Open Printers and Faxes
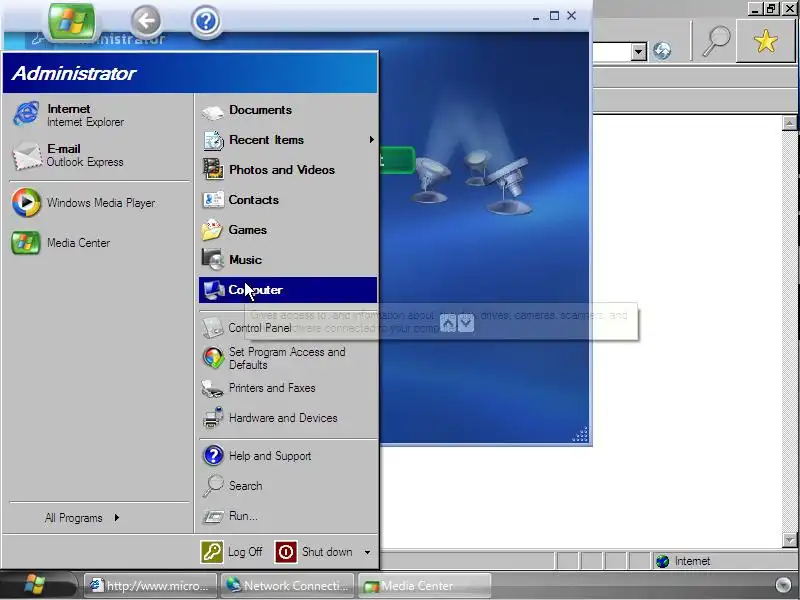 (x=288, y=388)
